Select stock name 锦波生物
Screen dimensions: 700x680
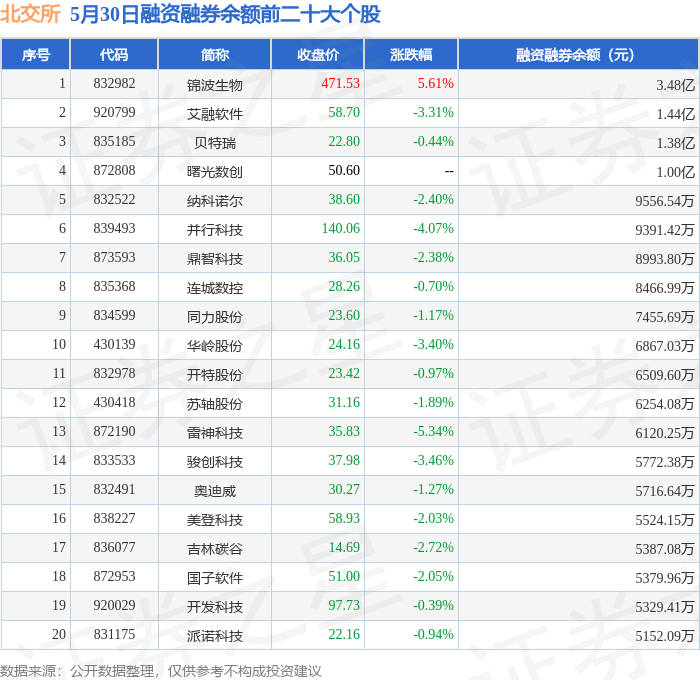pos(215,85)
